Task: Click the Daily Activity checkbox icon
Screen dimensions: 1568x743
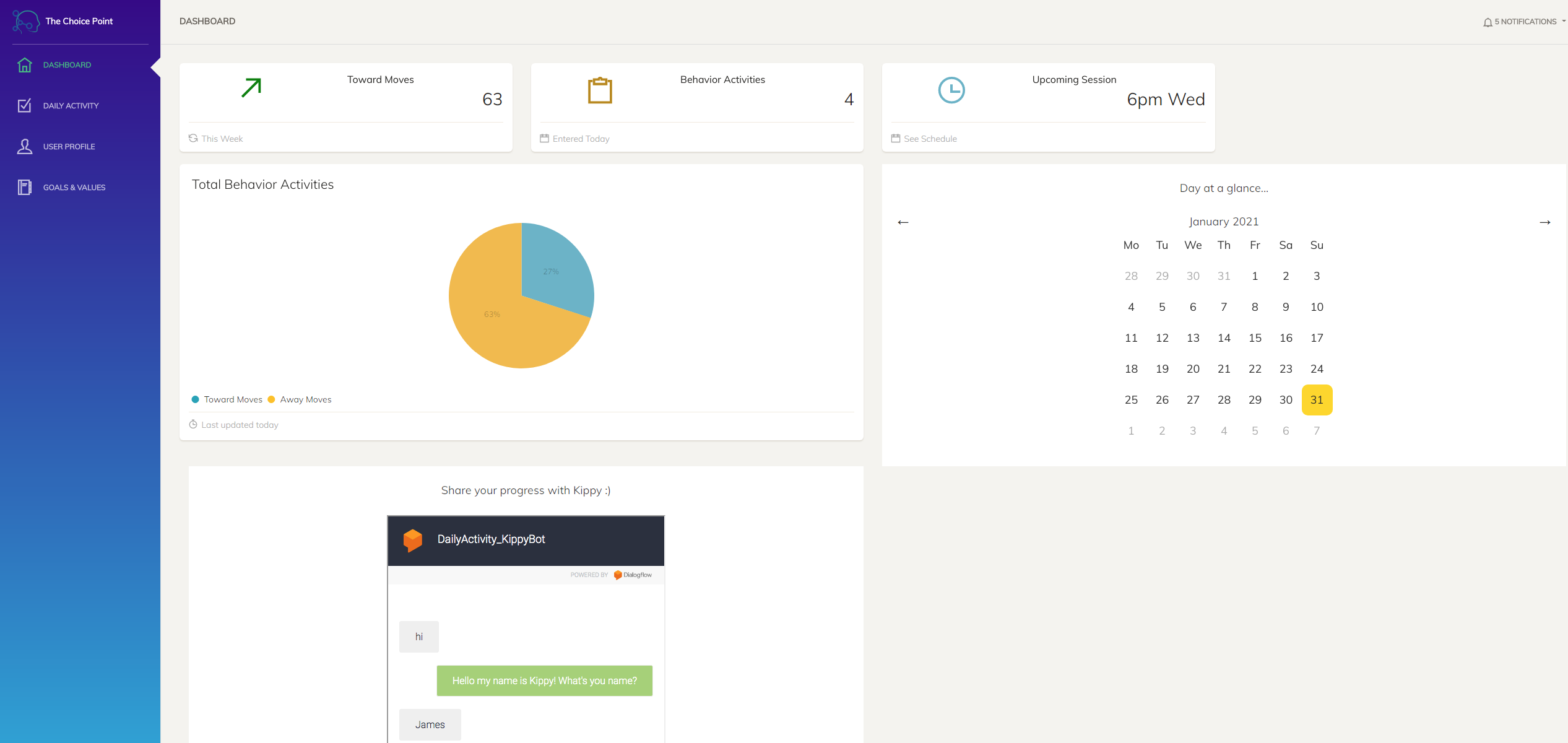Action: coord(25,106)
